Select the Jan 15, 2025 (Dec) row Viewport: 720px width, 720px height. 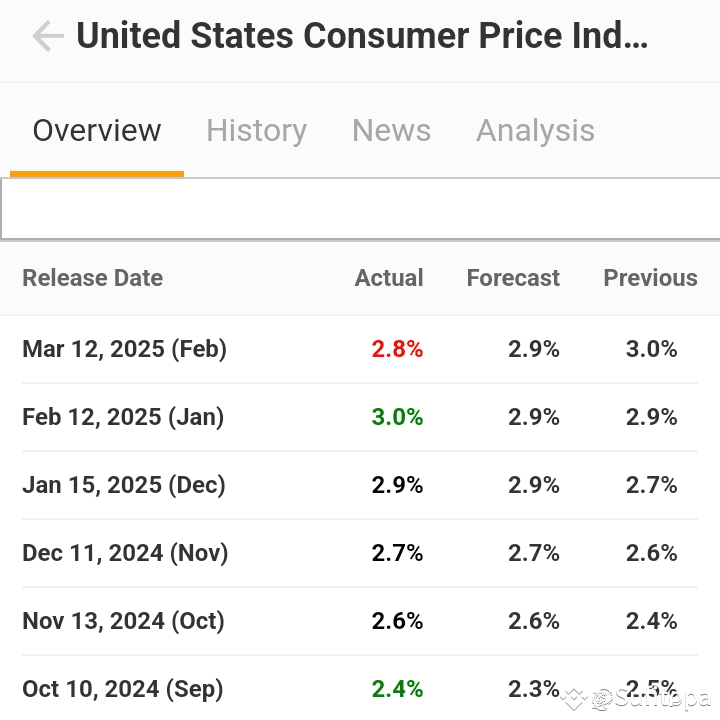point(360,485)
